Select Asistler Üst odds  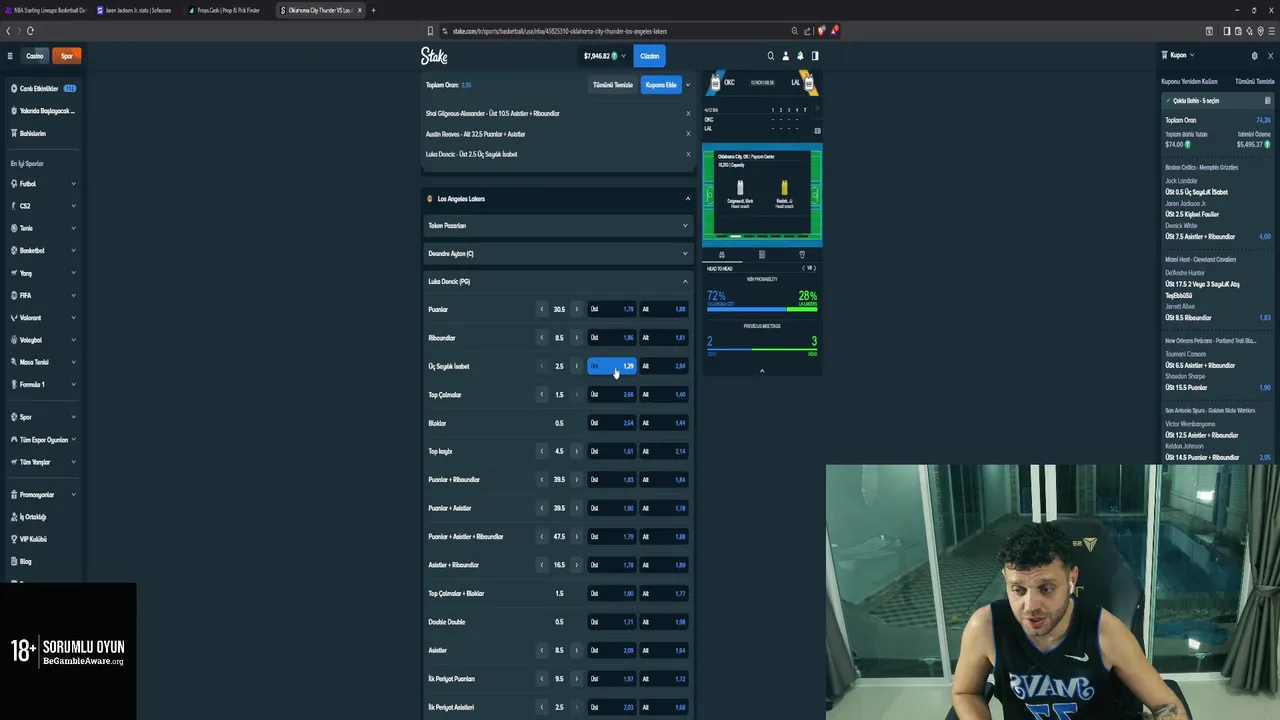point(612,650)
